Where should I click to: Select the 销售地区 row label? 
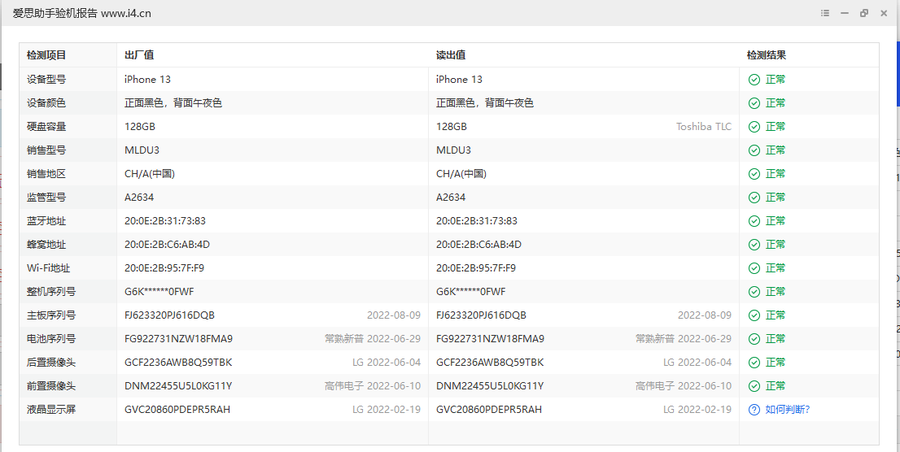coord(46,173)
